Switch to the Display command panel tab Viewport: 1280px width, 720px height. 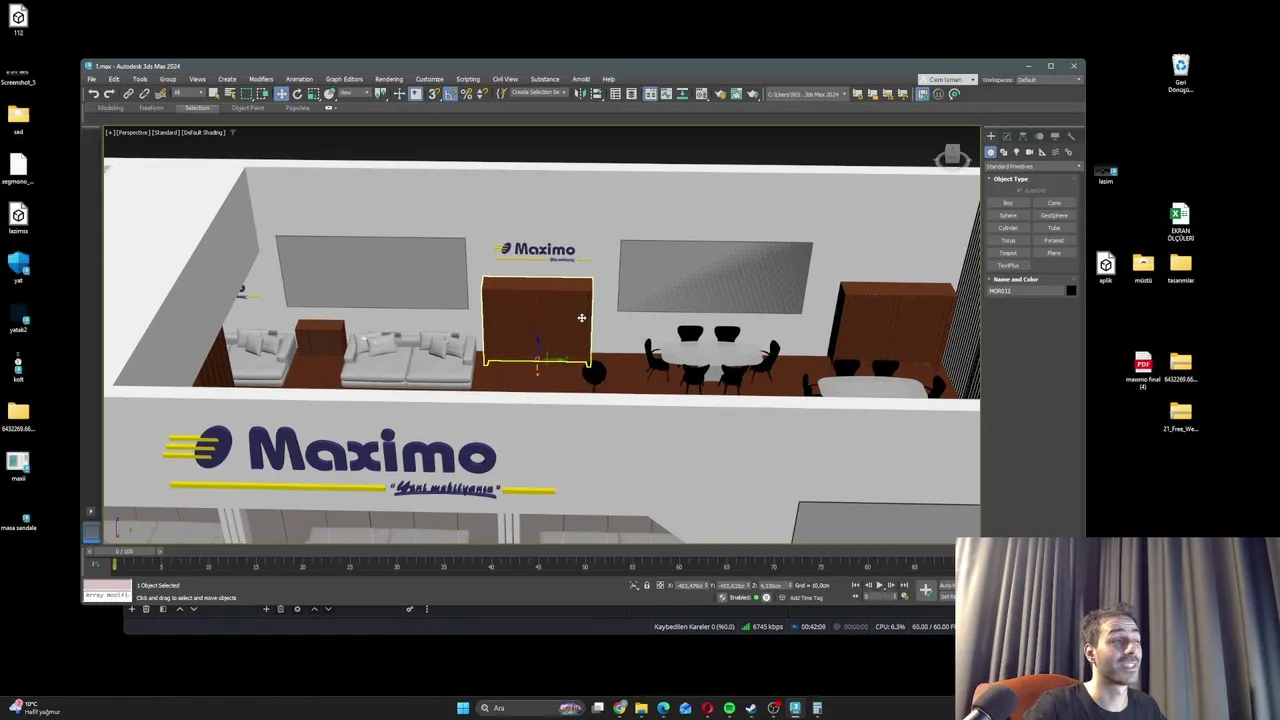1055,136
